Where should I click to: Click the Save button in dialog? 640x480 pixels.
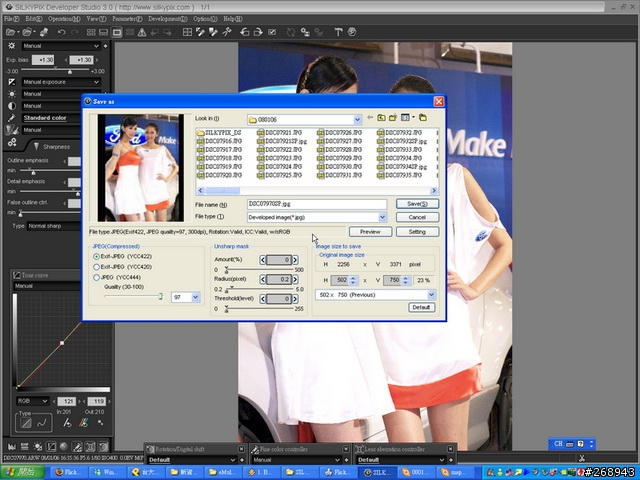[x=417, y=204]
